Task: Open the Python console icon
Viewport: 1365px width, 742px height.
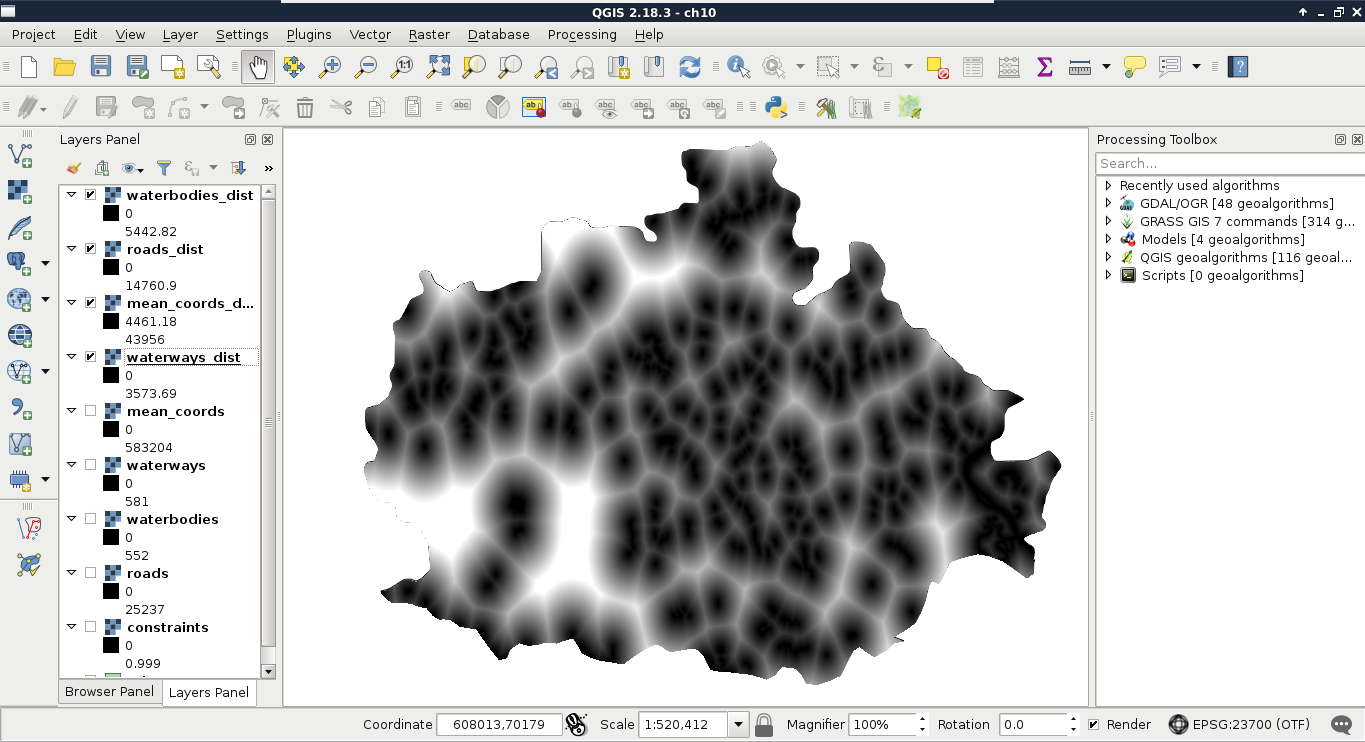Action: (774, 107)
